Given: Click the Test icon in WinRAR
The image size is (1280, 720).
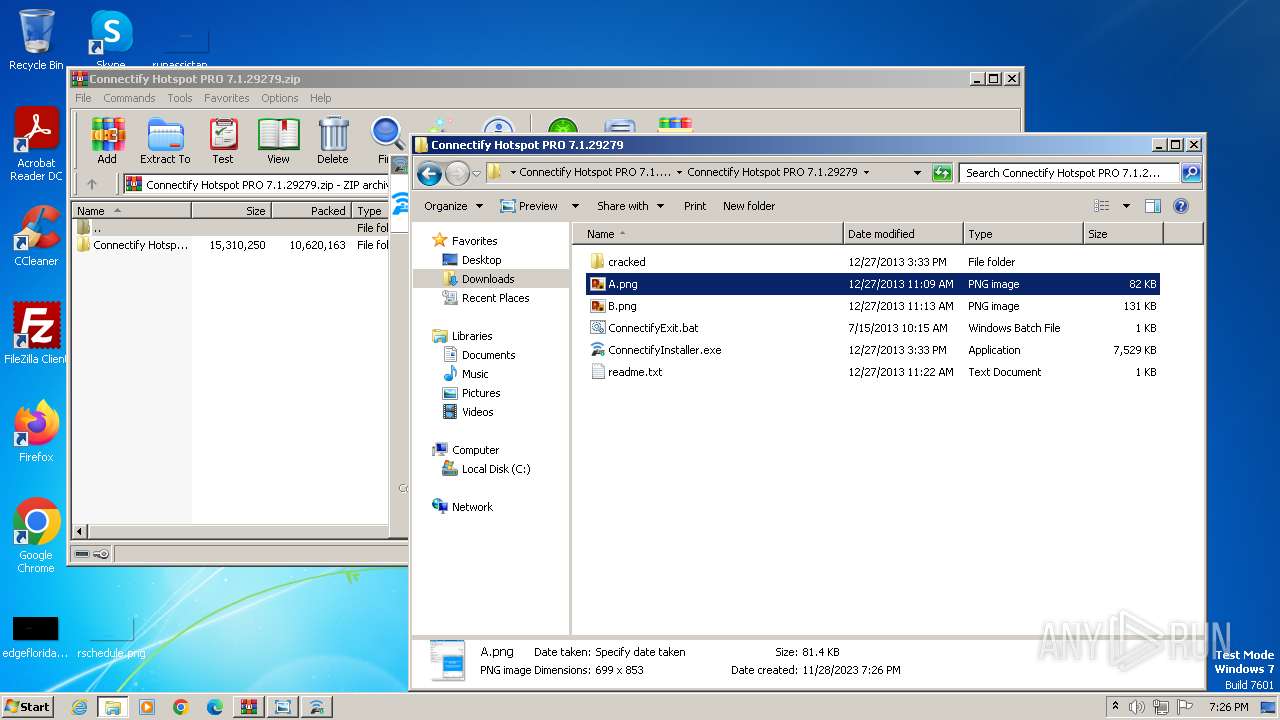Looking at the screenshot, I should 223,141.
